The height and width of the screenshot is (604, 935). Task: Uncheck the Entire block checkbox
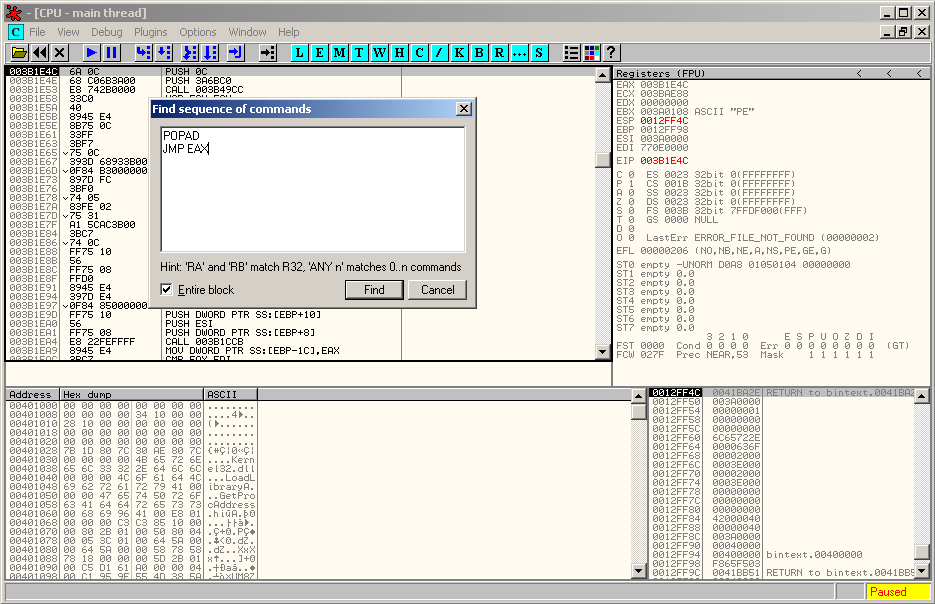click(x=167, y=290)
